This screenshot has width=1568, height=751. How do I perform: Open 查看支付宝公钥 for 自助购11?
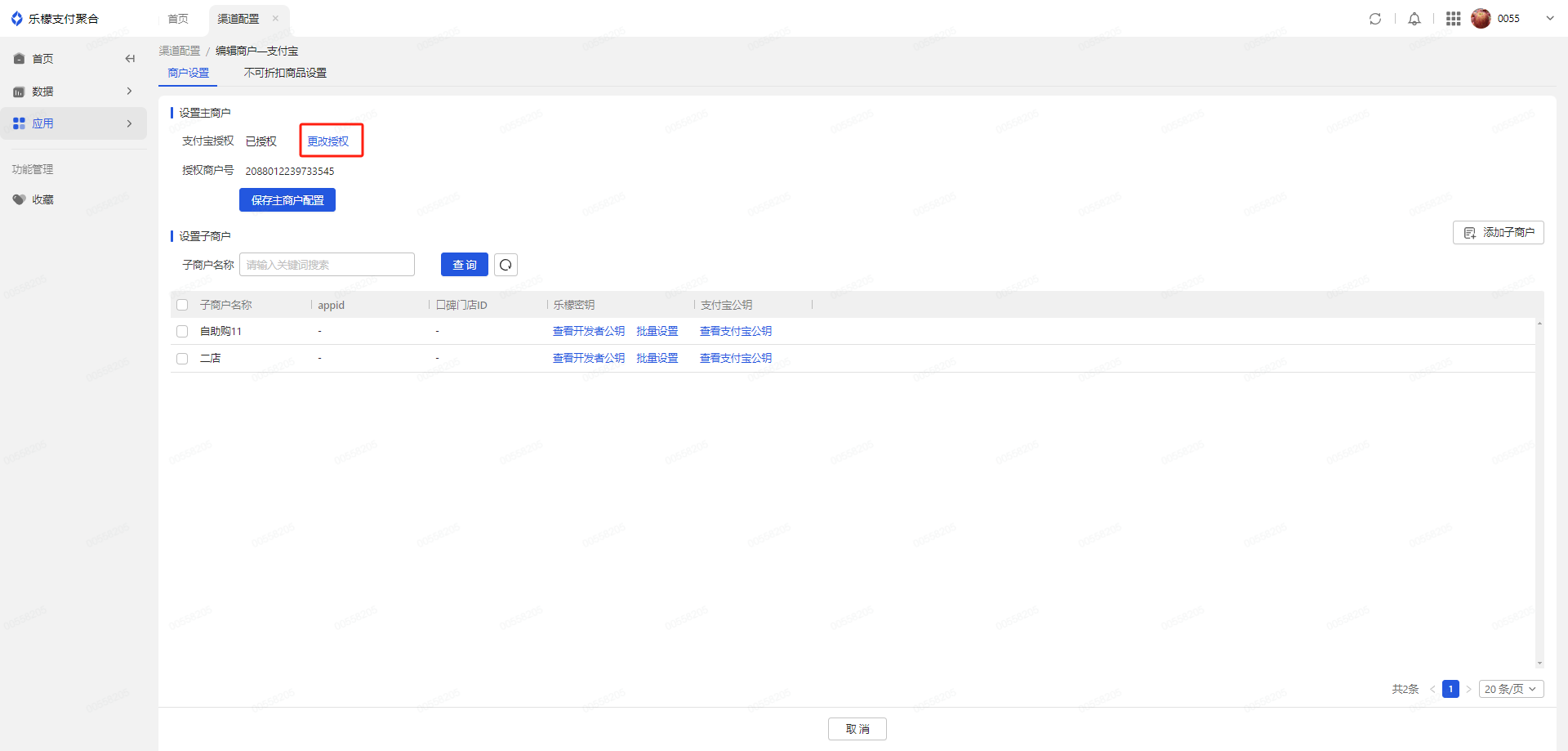736,331
